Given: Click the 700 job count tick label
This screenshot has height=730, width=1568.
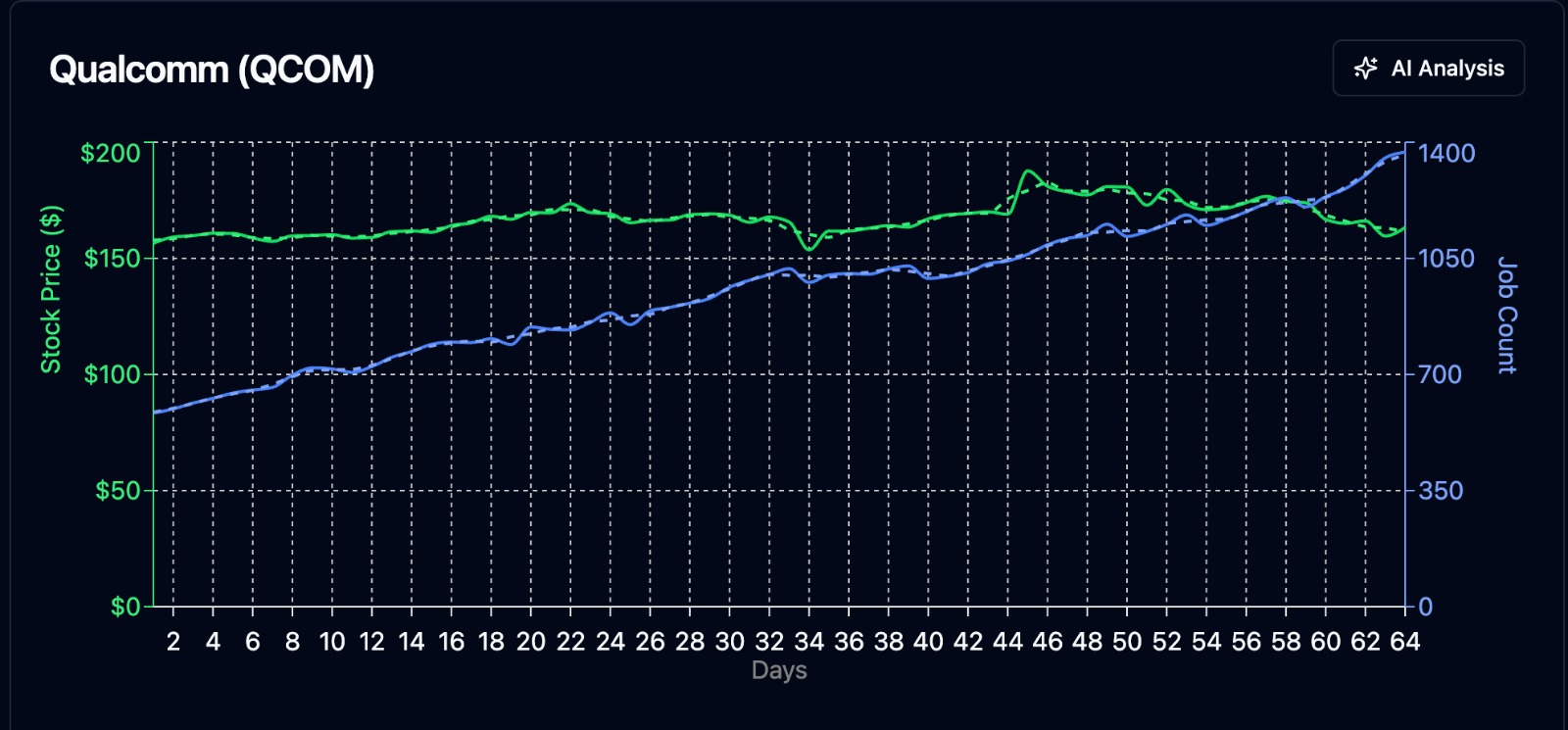Looking at the screenshot, I should tap(1440, 374).
